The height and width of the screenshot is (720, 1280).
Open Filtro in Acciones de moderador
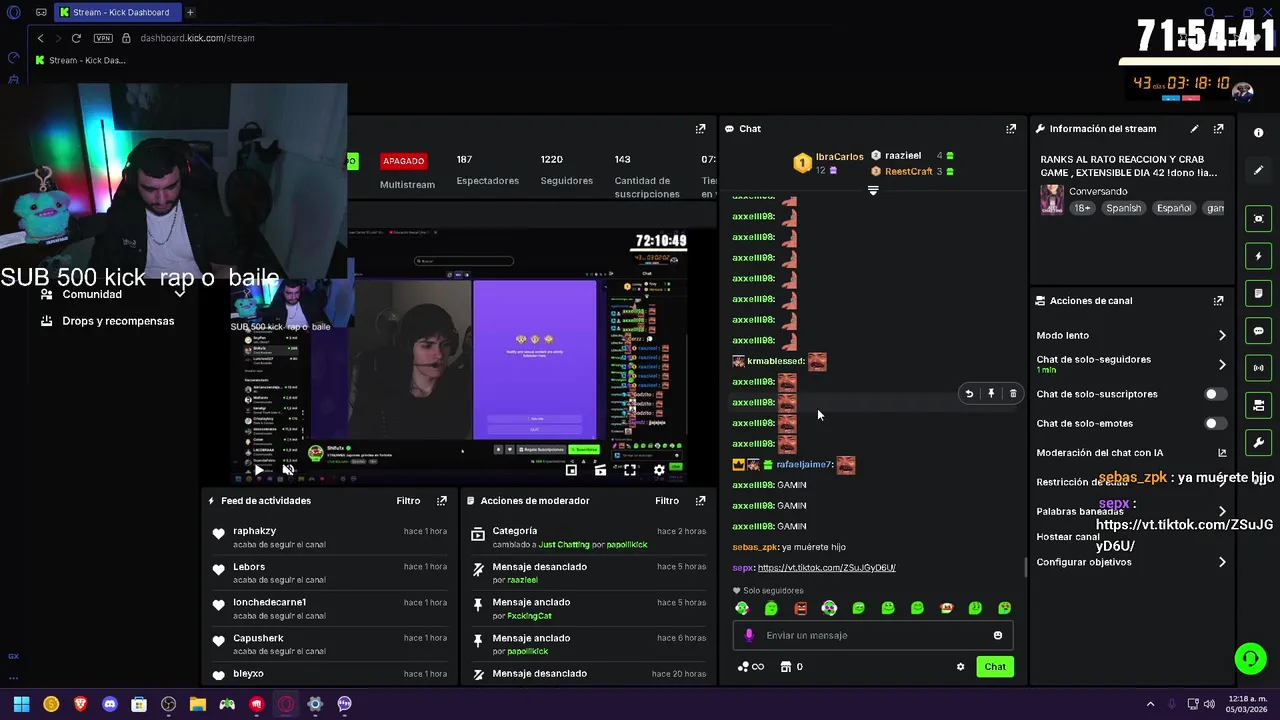point(667,501)
